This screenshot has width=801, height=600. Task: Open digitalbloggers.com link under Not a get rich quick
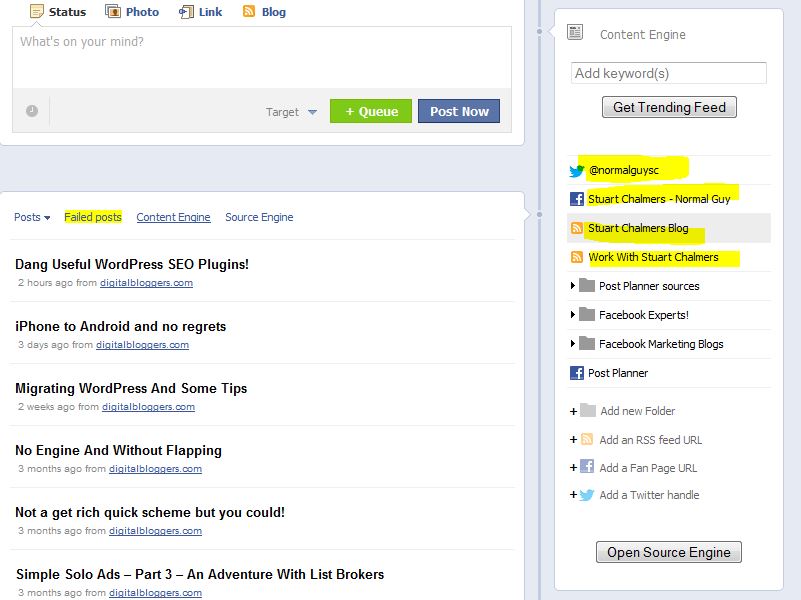point(155,531)
